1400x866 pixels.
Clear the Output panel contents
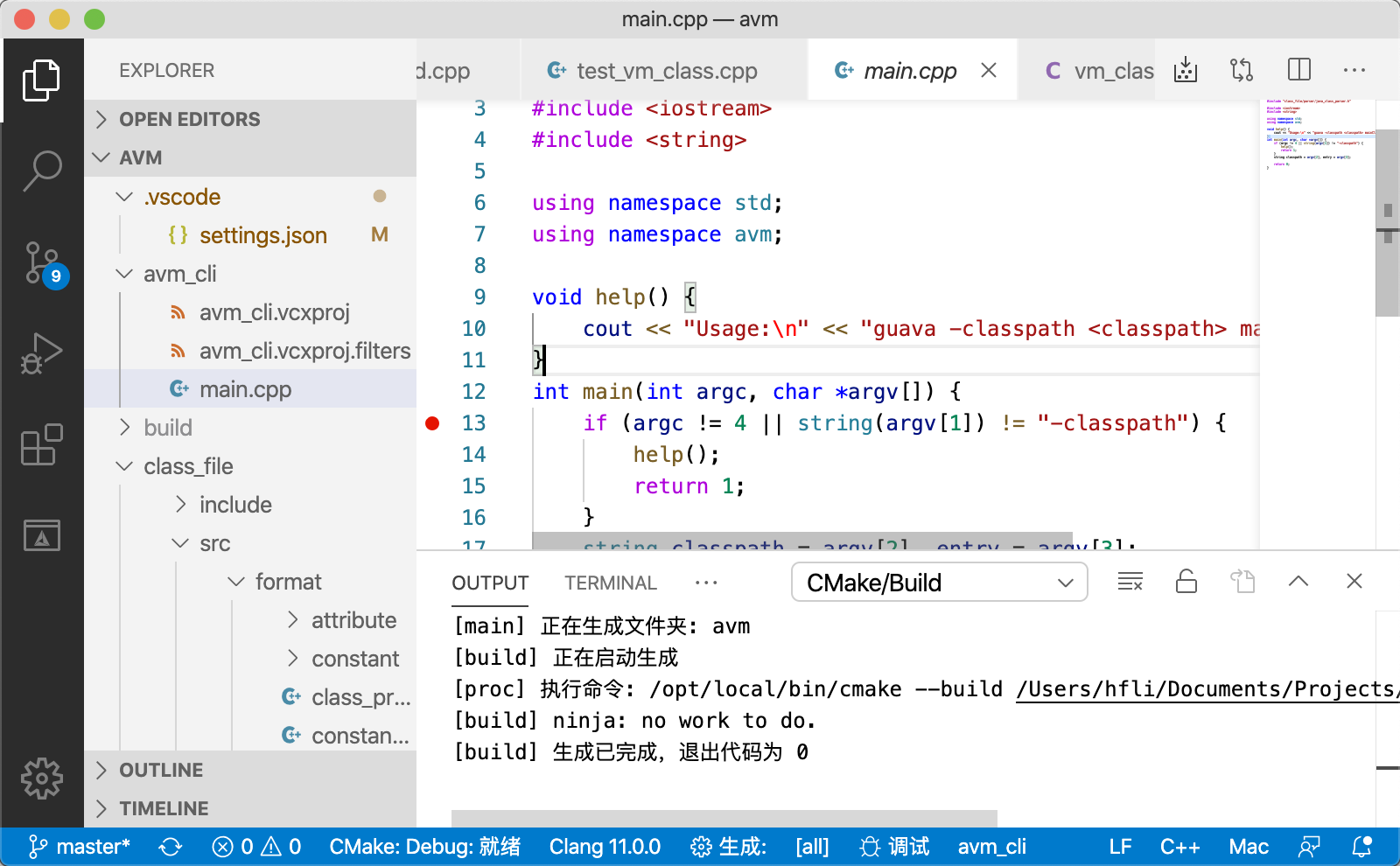[1130, 580]
